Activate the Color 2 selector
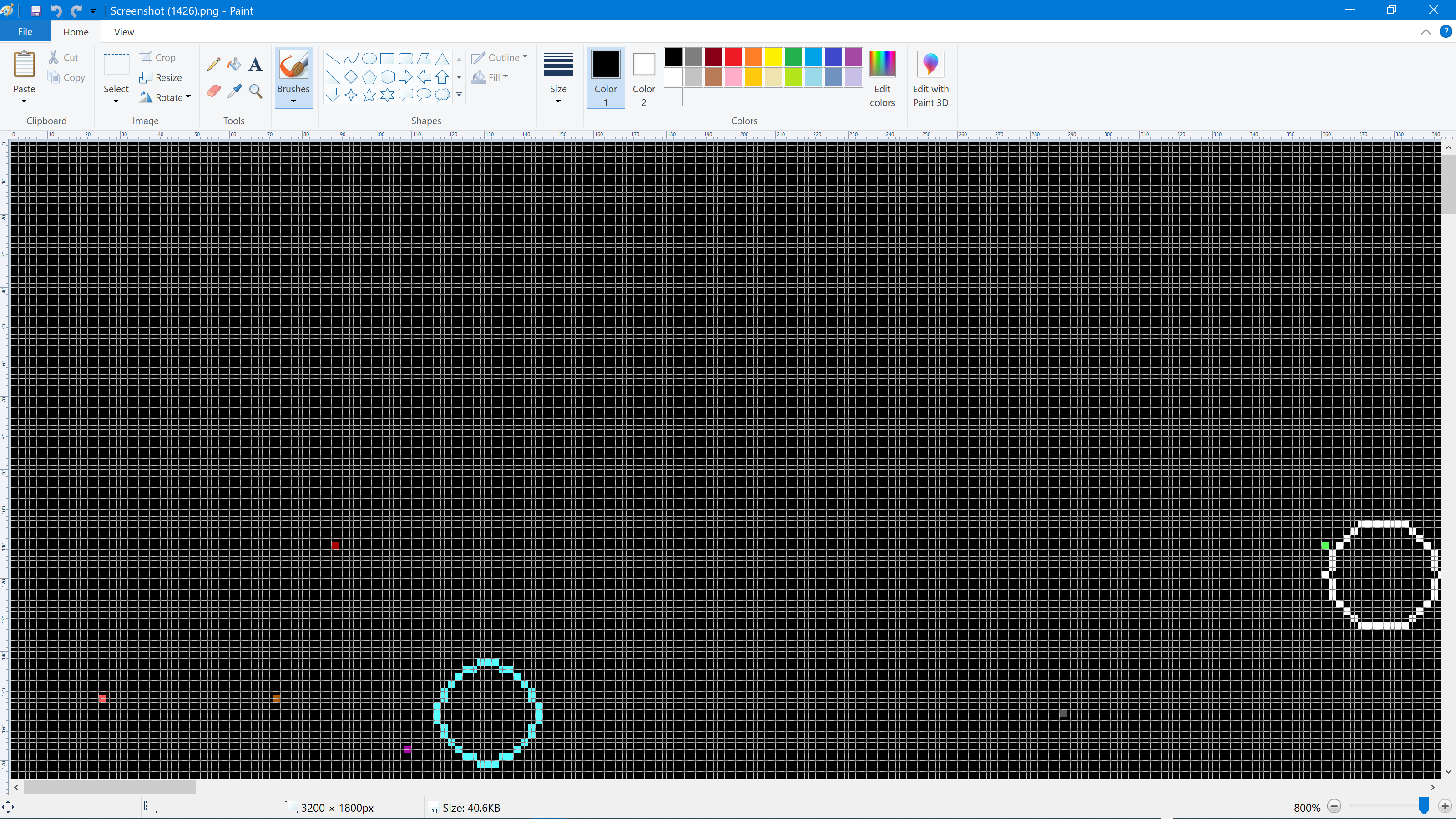Image resolution: width=1456 pixels, height=819 pixels. [x=643, y=77]
